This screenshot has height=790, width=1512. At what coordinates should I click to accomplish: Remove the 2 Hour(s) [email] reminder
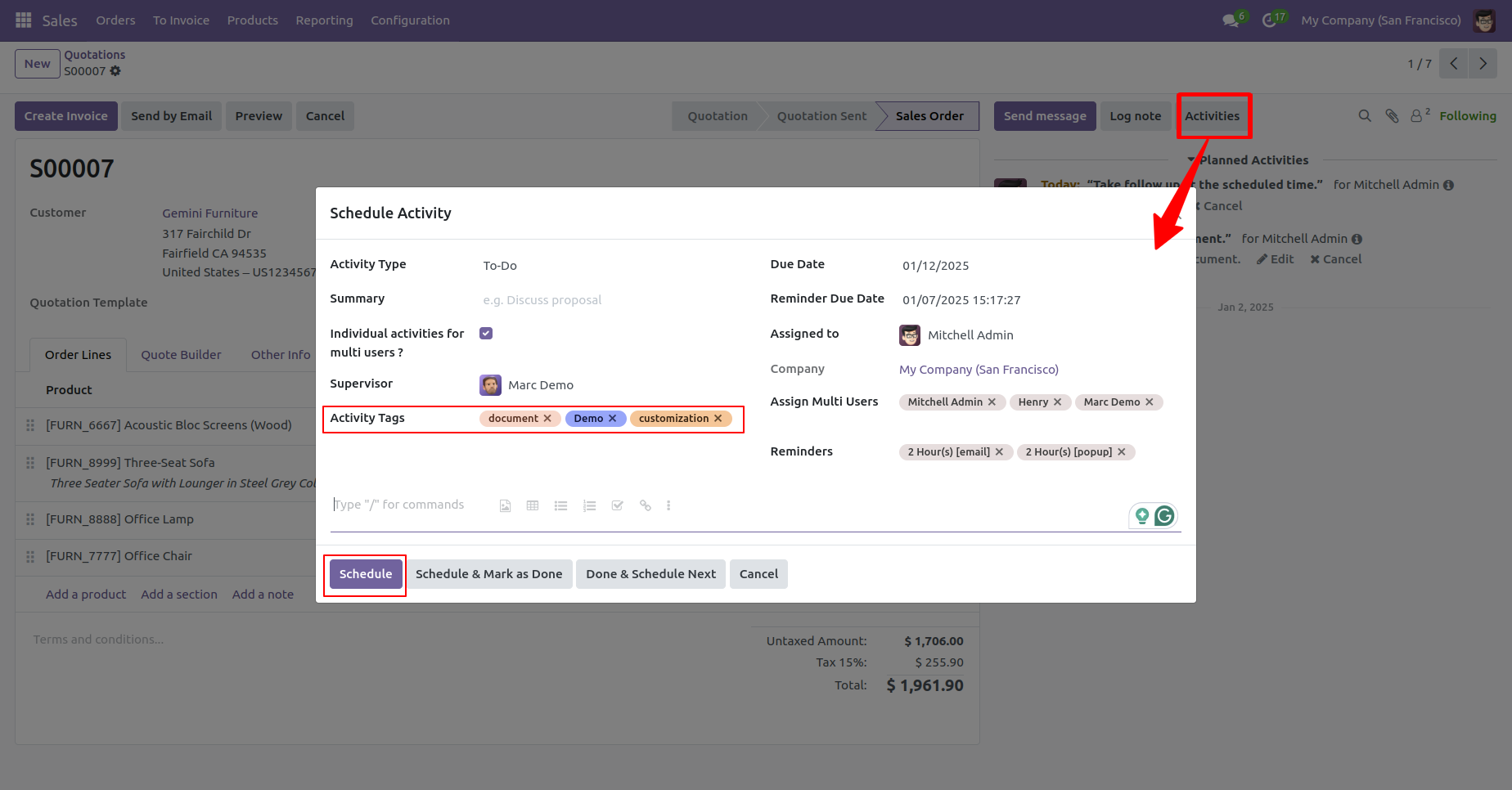coord(999,452)
